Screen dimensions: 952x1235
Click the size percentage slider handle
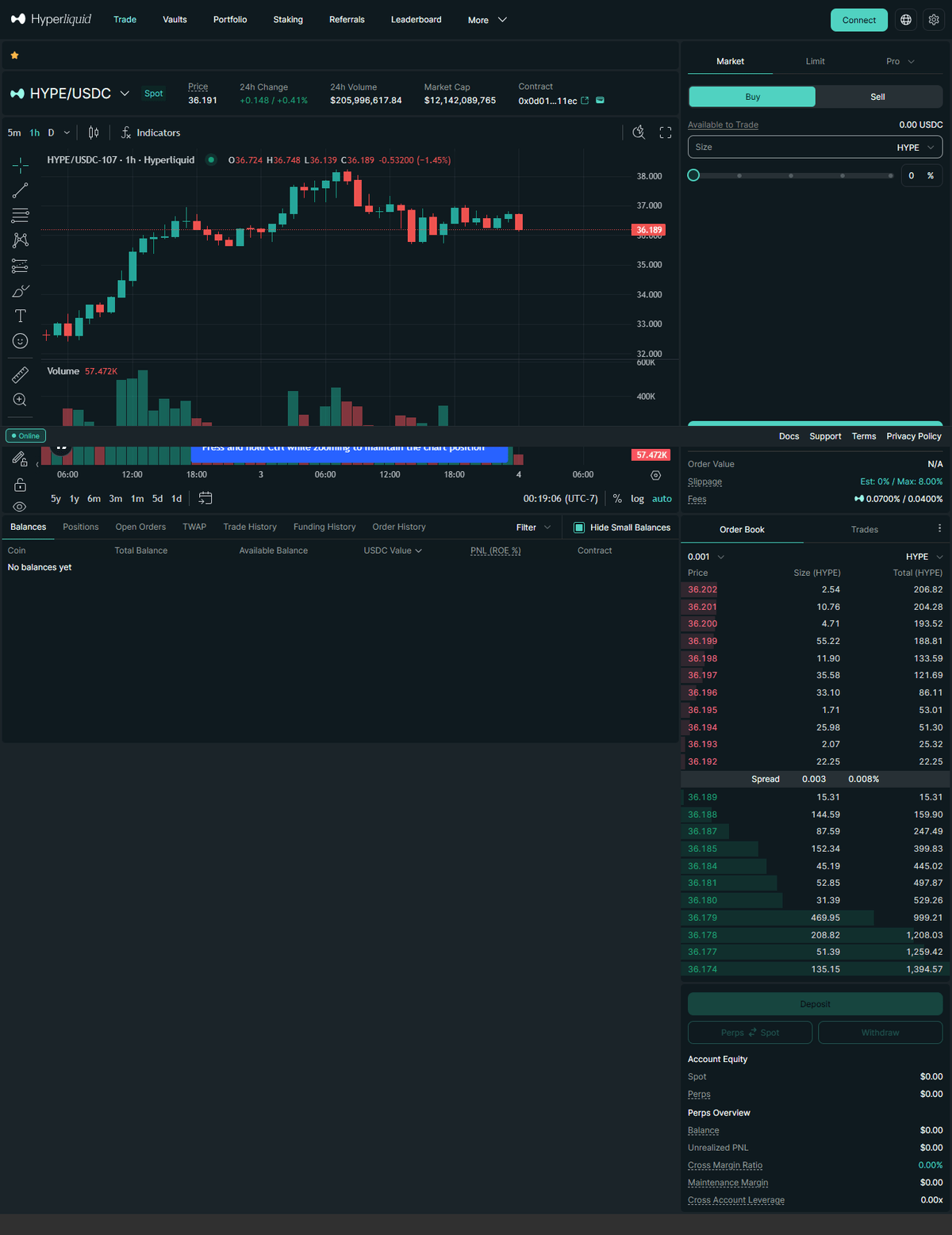point(693,175)
